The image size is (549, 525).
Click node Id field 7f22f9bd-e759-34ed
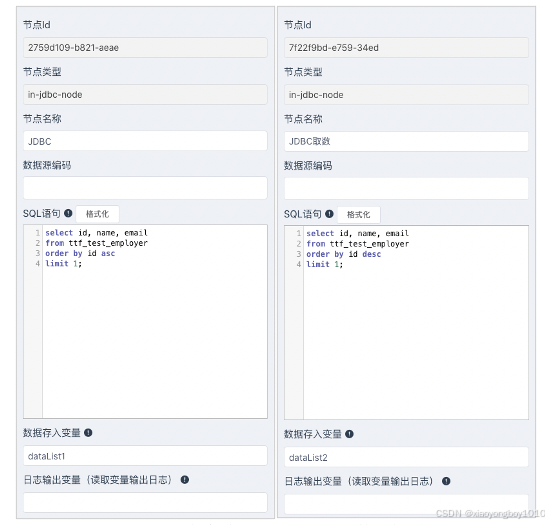point(406,48)
